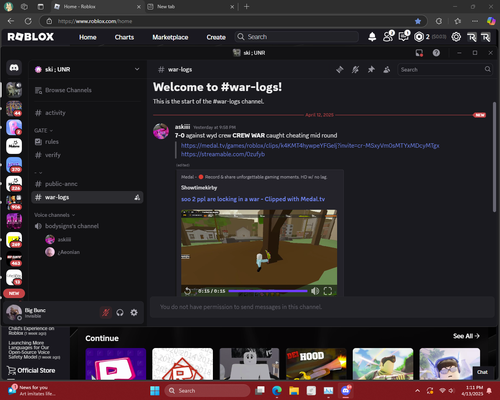
Task: Seek on video progress bar
Action: pos(268,291)
